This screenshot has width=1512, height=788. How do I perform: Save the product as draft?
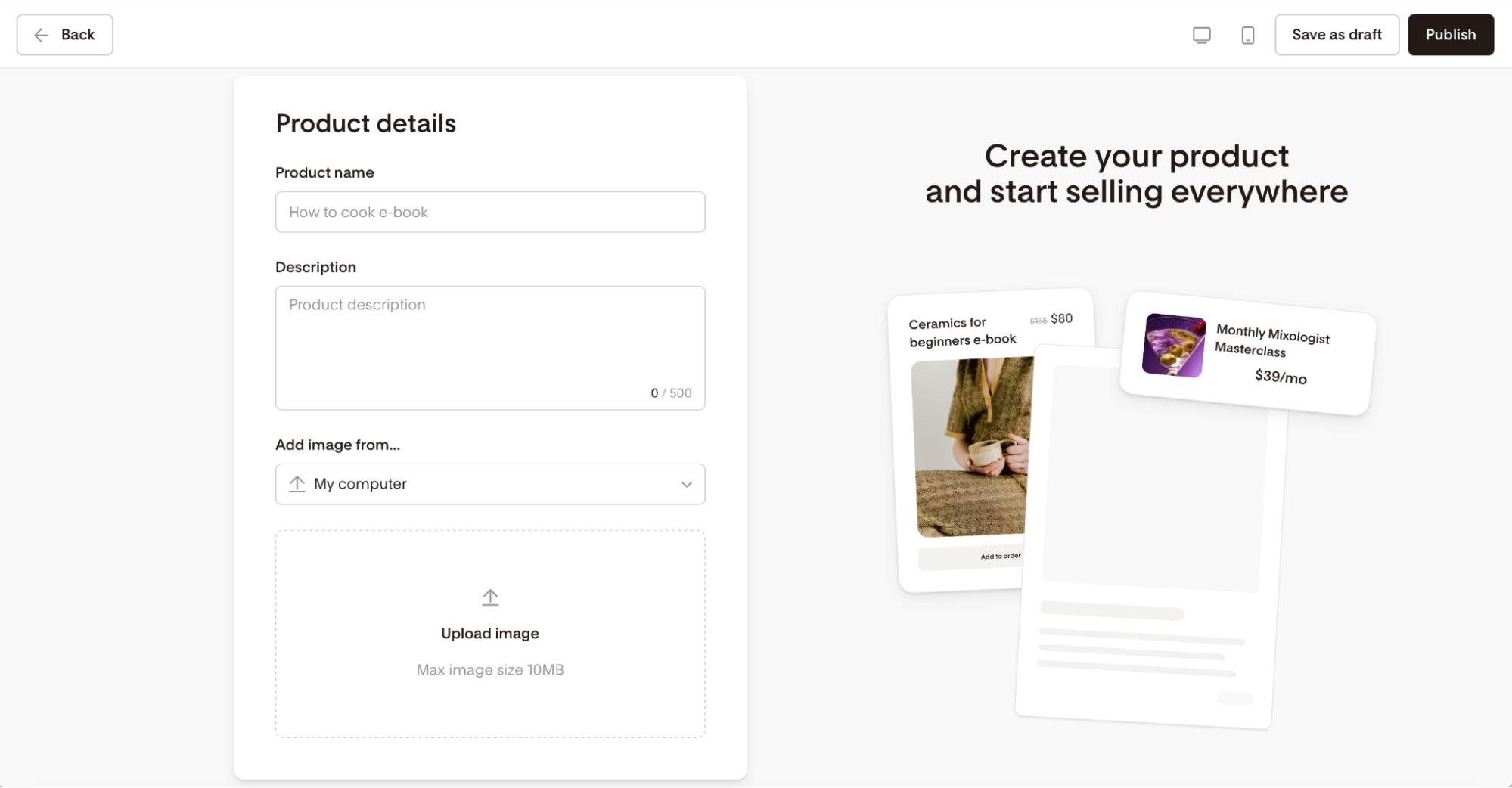coord(1337,35)
